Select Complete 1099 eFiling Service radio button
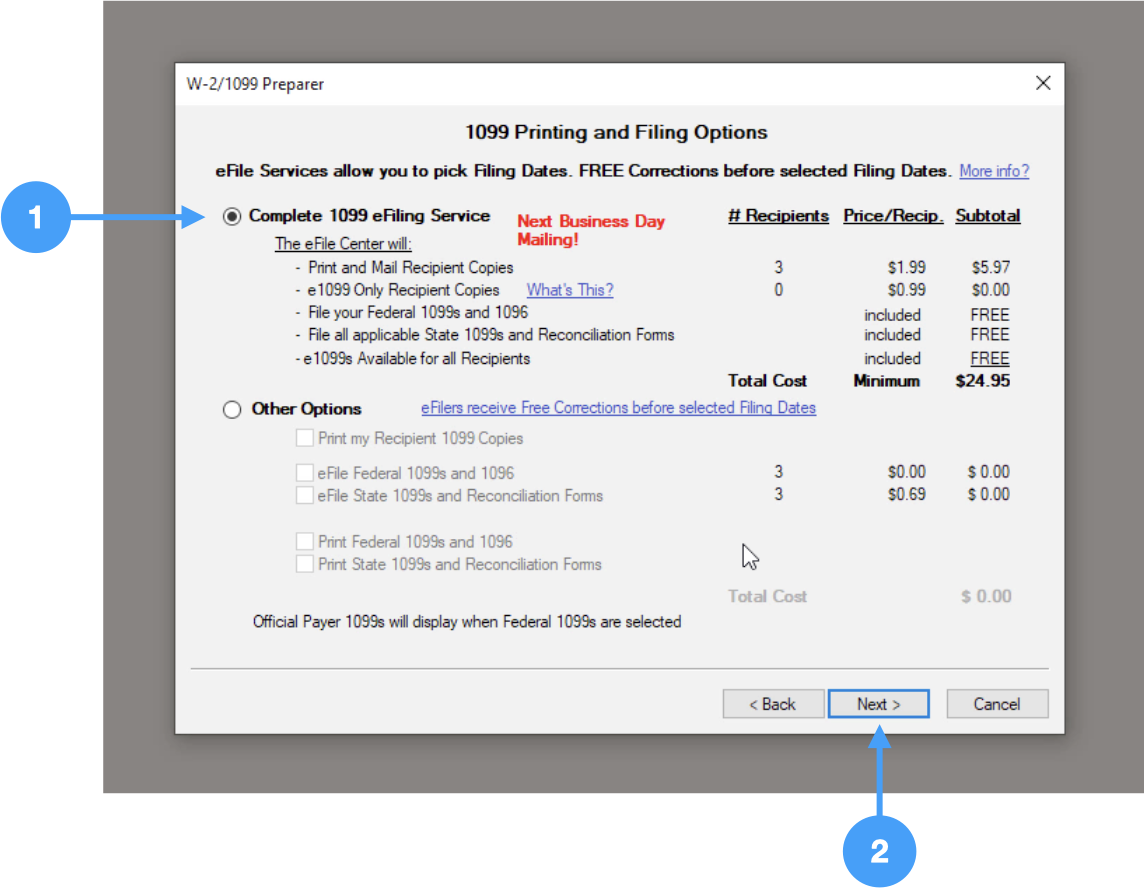 pyautogui.click(x=232, y=217)
